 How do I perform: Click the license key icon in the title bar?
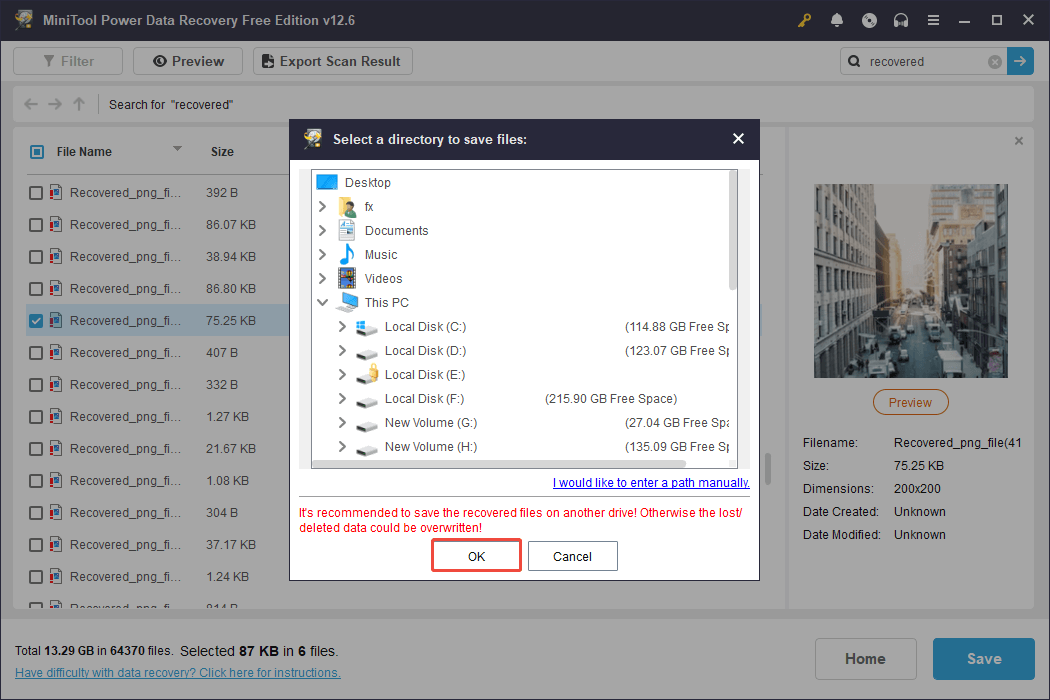(x=804, y=20)
